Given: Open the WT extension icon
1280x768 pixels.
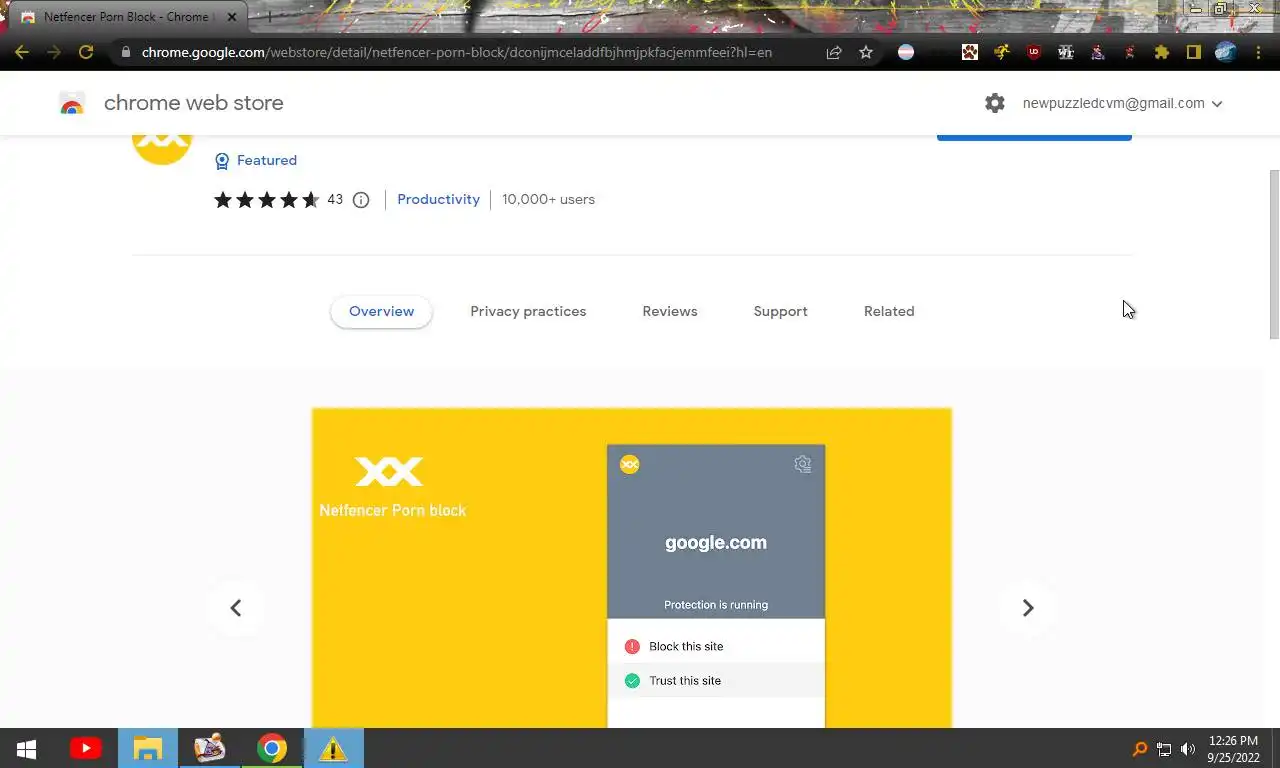Looking at the screenshot, I should tap(1066, 52).
